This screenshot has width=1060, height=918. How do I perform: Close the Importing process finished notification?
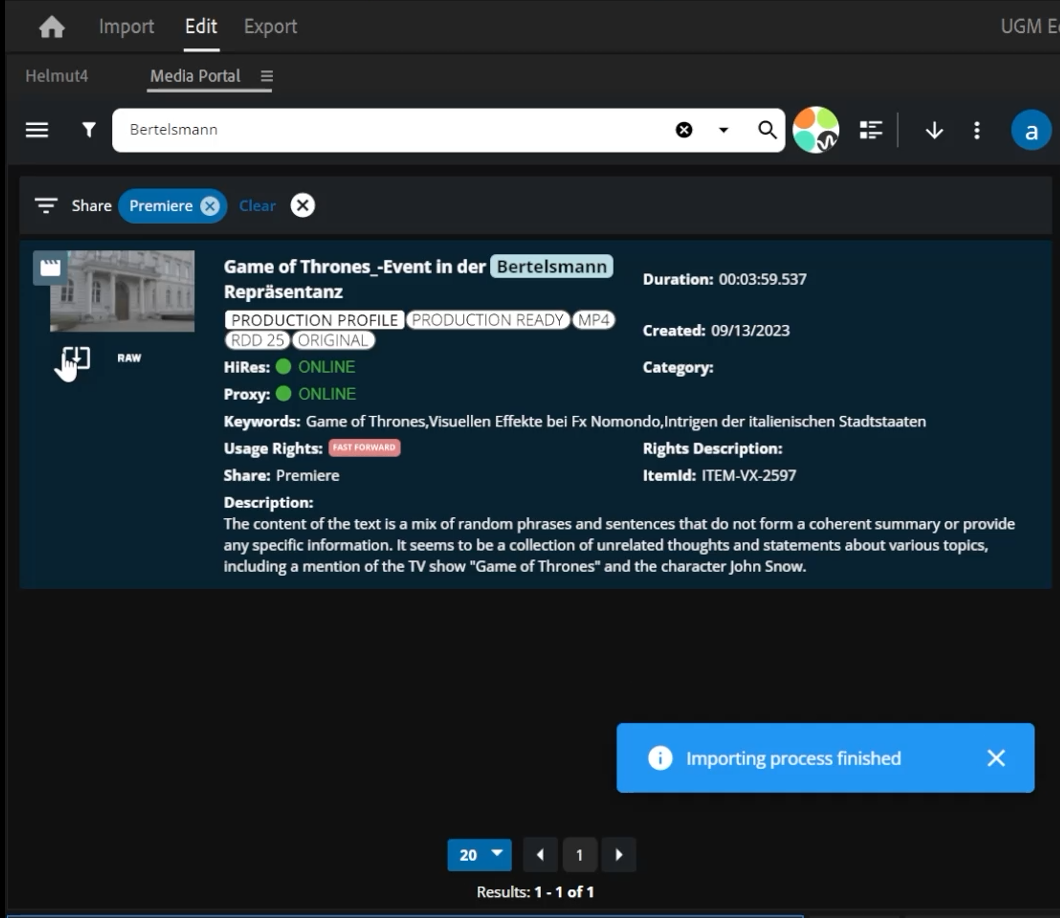[995, 758]
